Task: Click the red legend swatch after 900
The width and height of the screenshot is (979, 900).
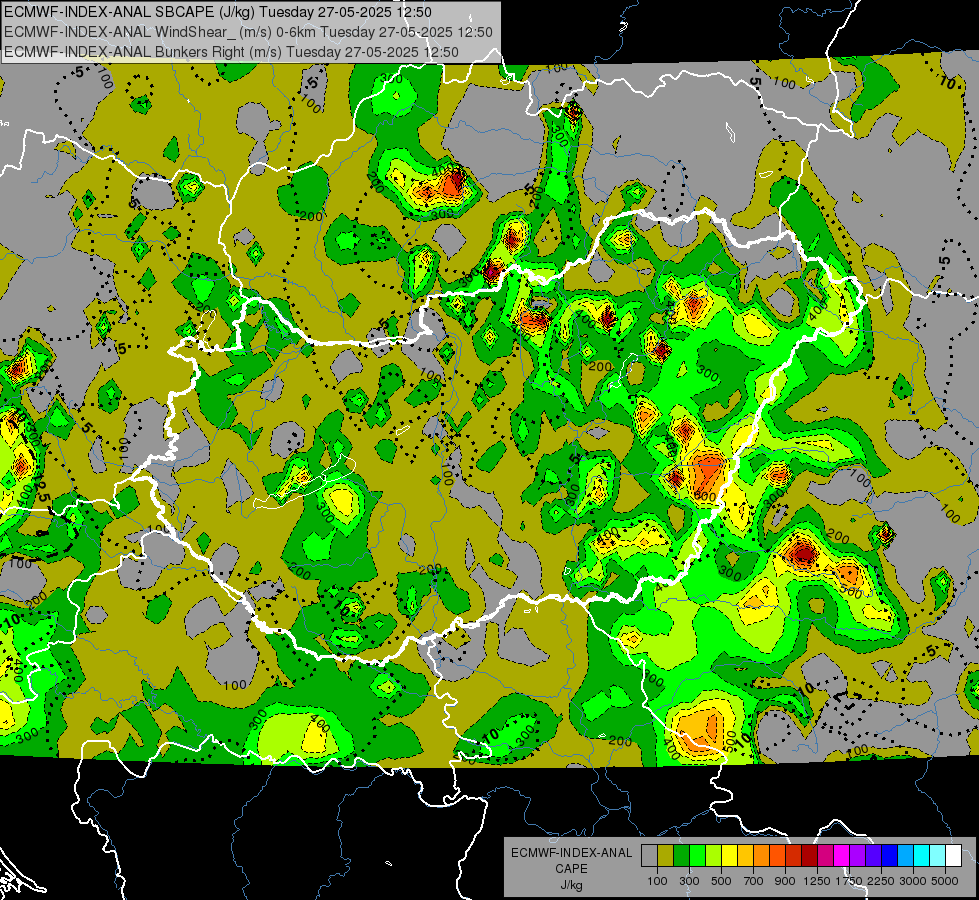Action: point(794,856)
